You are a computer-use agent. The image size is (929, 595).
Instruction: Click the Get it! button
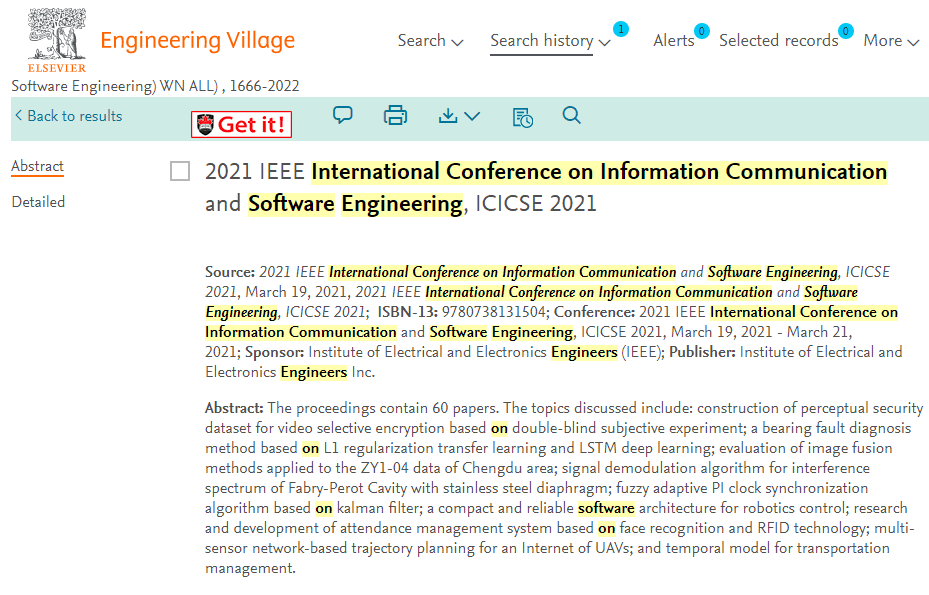241,124
